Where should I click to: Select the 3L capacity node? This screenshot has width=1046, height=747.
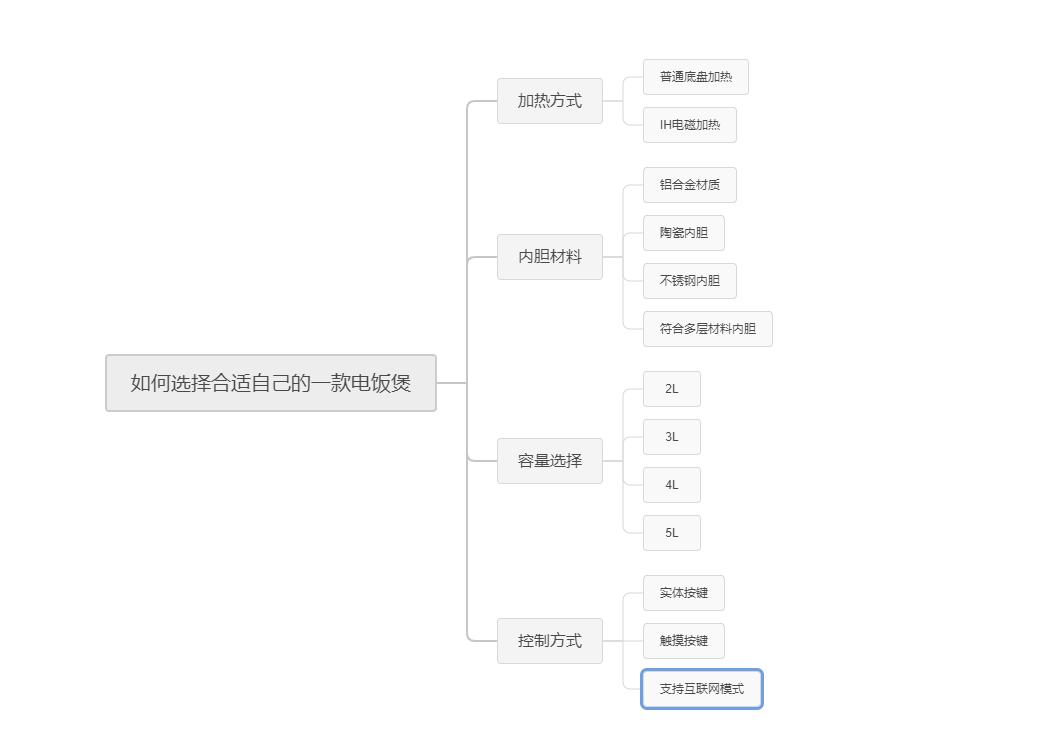coord(671,437)
